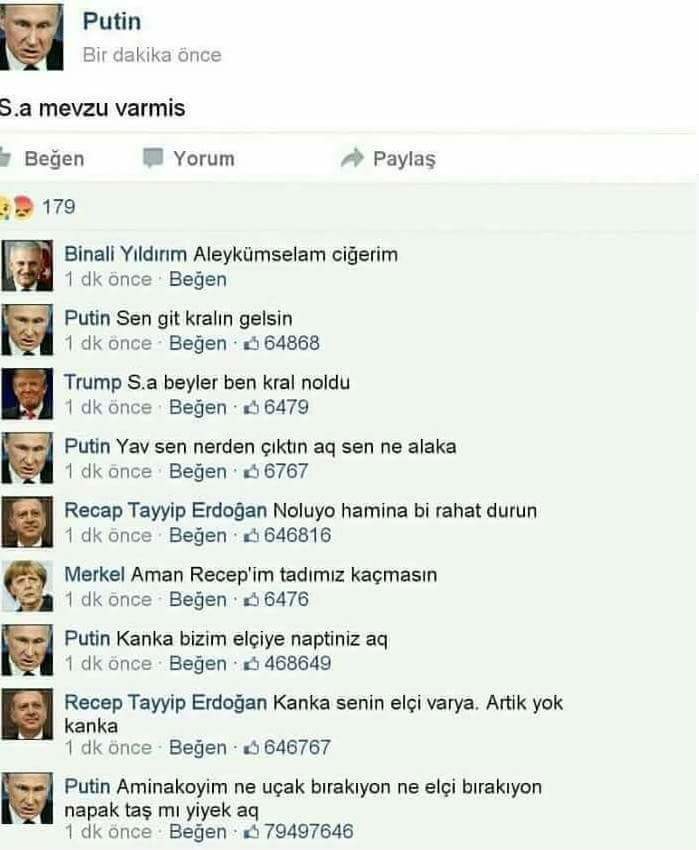This screenshot has height=850, width=699.
Task: Open Trump's profile picture thumbnail
Action: coord(27,394)
